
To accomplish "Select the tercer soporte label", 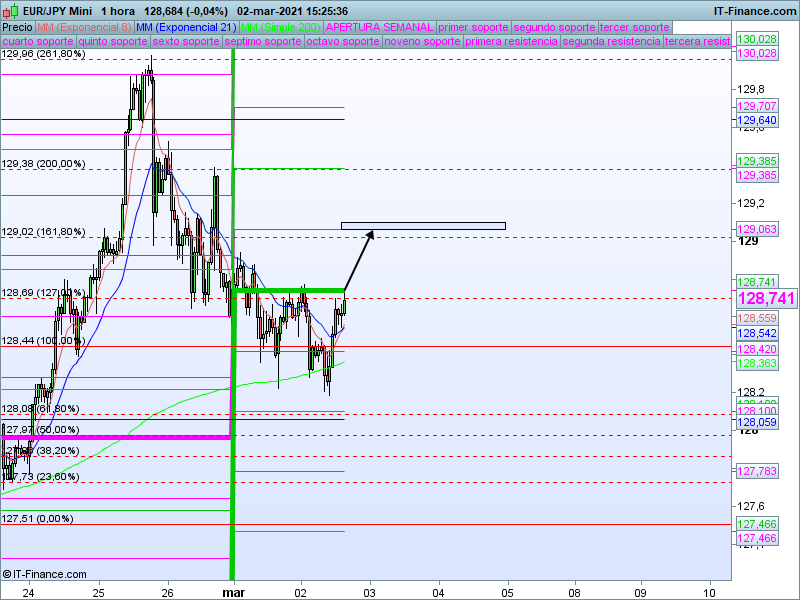I will click(x=635, y=28).
